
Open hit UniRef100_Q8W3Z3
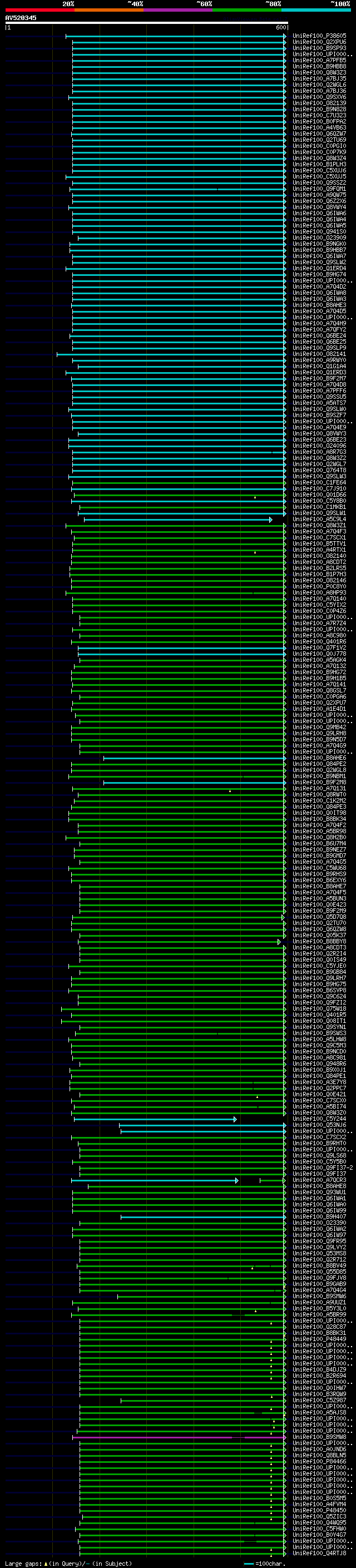(319, 72)
